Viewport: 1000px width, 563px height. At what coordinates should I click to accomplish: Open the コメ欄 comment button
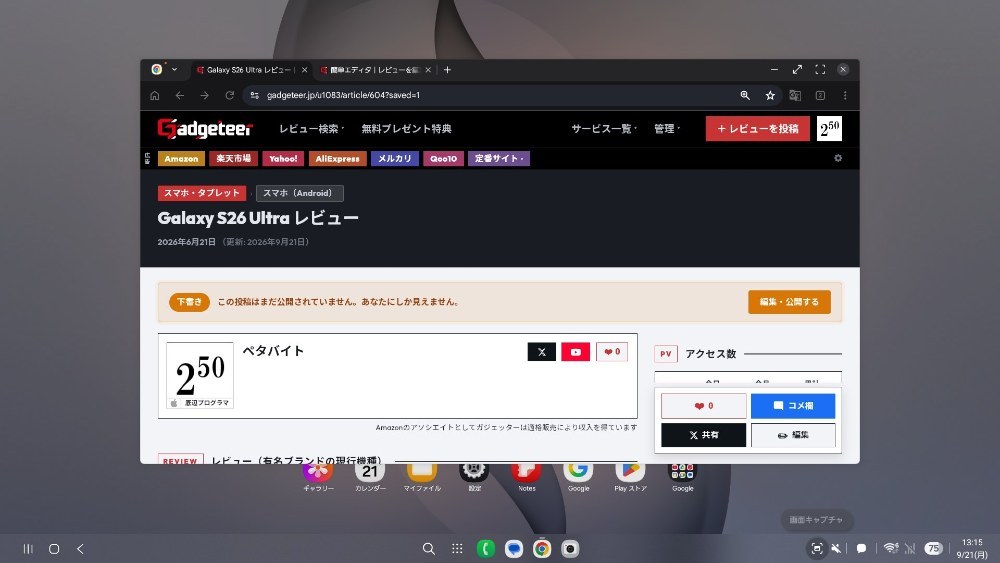point(793,406)
